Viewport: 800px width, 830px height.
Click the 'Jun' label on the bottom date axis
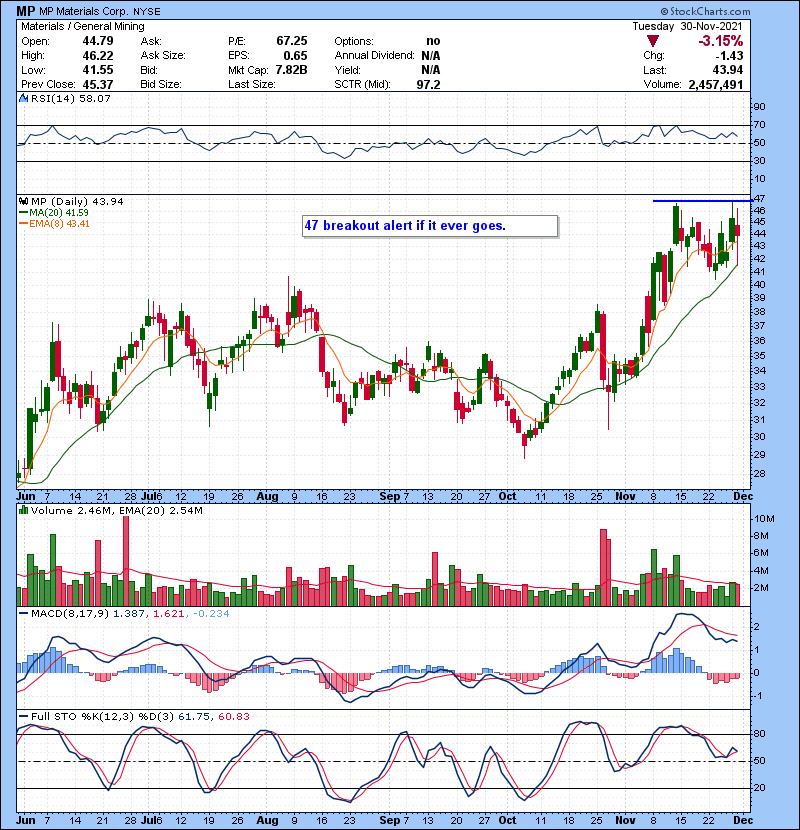[25, 820]
